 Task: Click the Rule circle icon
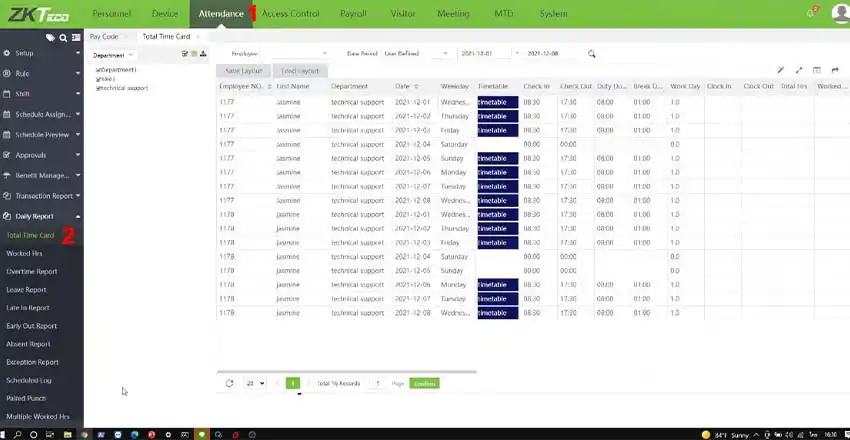click(7, 74)
